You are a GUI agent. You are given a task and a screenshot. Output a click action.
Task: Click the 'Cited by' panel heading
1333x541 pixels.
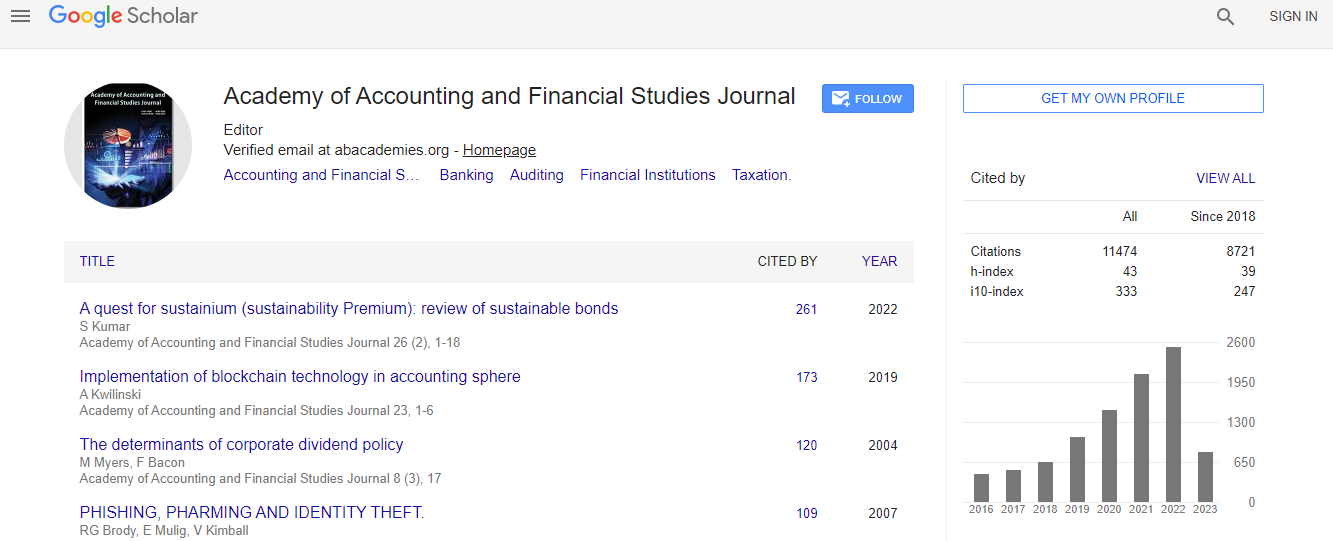[x=998, y=178]
